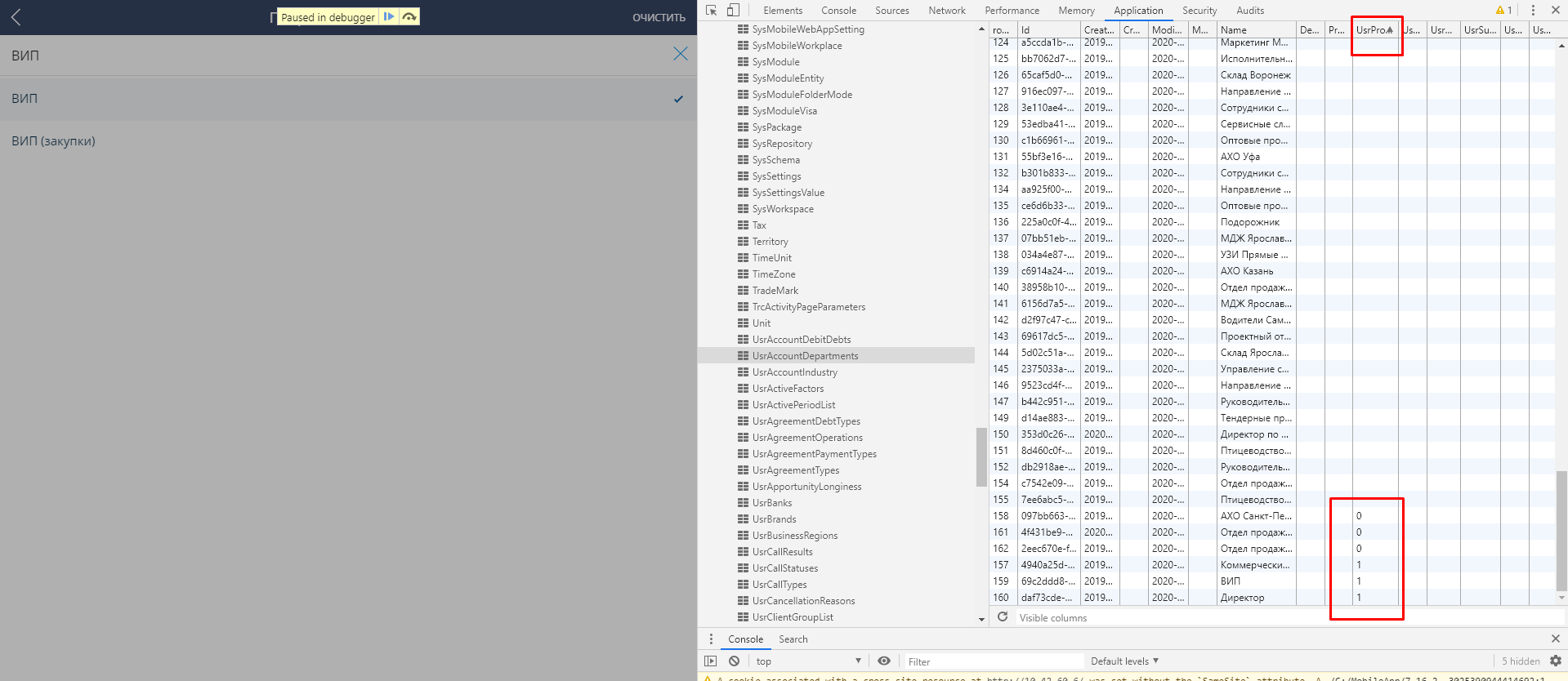Switch to Network tab
The height and width of the screenshot is (681, 1568).
tap(947, 11)
